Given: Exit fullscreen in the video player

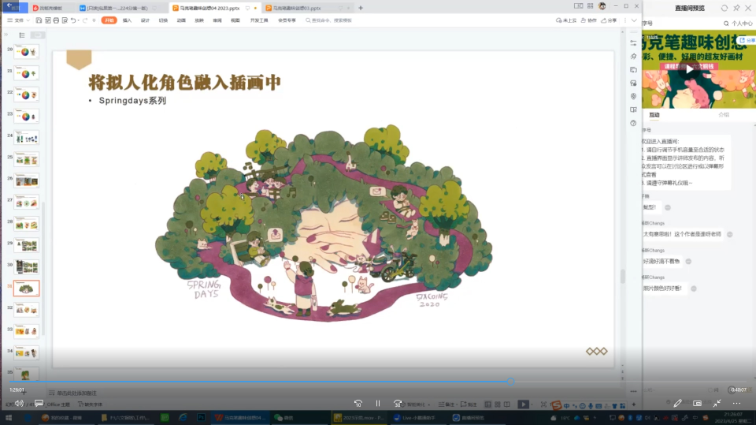Looking at the screenshot, I should click(x=717, y=403).
